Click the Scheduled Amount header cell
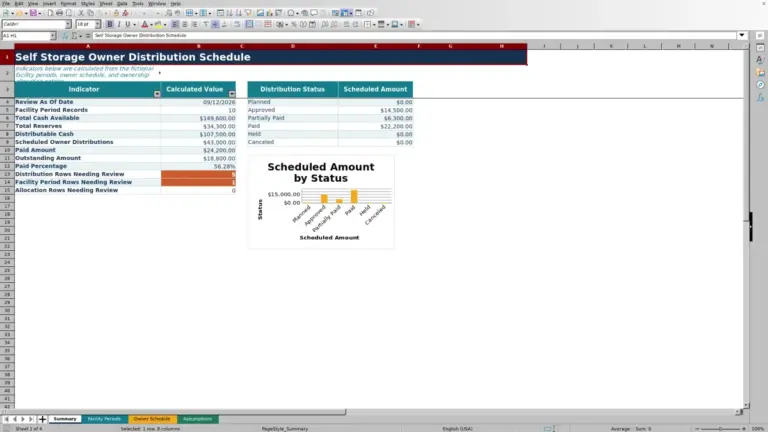This screenshot has height=432, width=768. [375, 90]
